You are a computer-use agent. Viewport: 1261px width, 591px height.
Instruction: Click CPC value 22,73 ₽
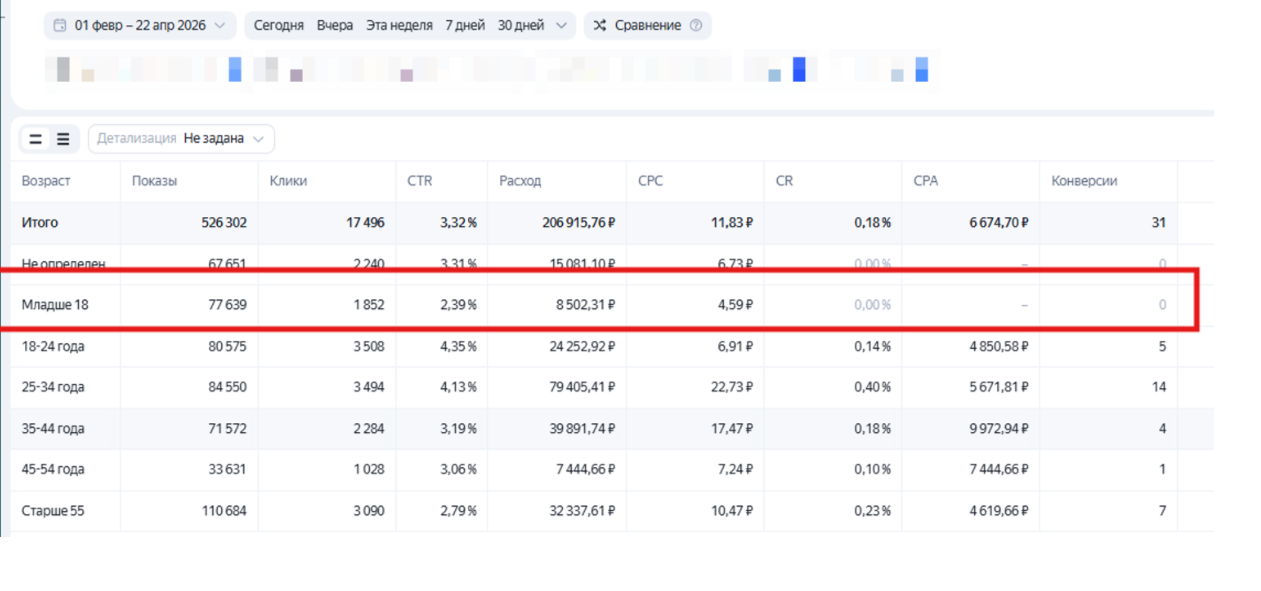[730, 387]
